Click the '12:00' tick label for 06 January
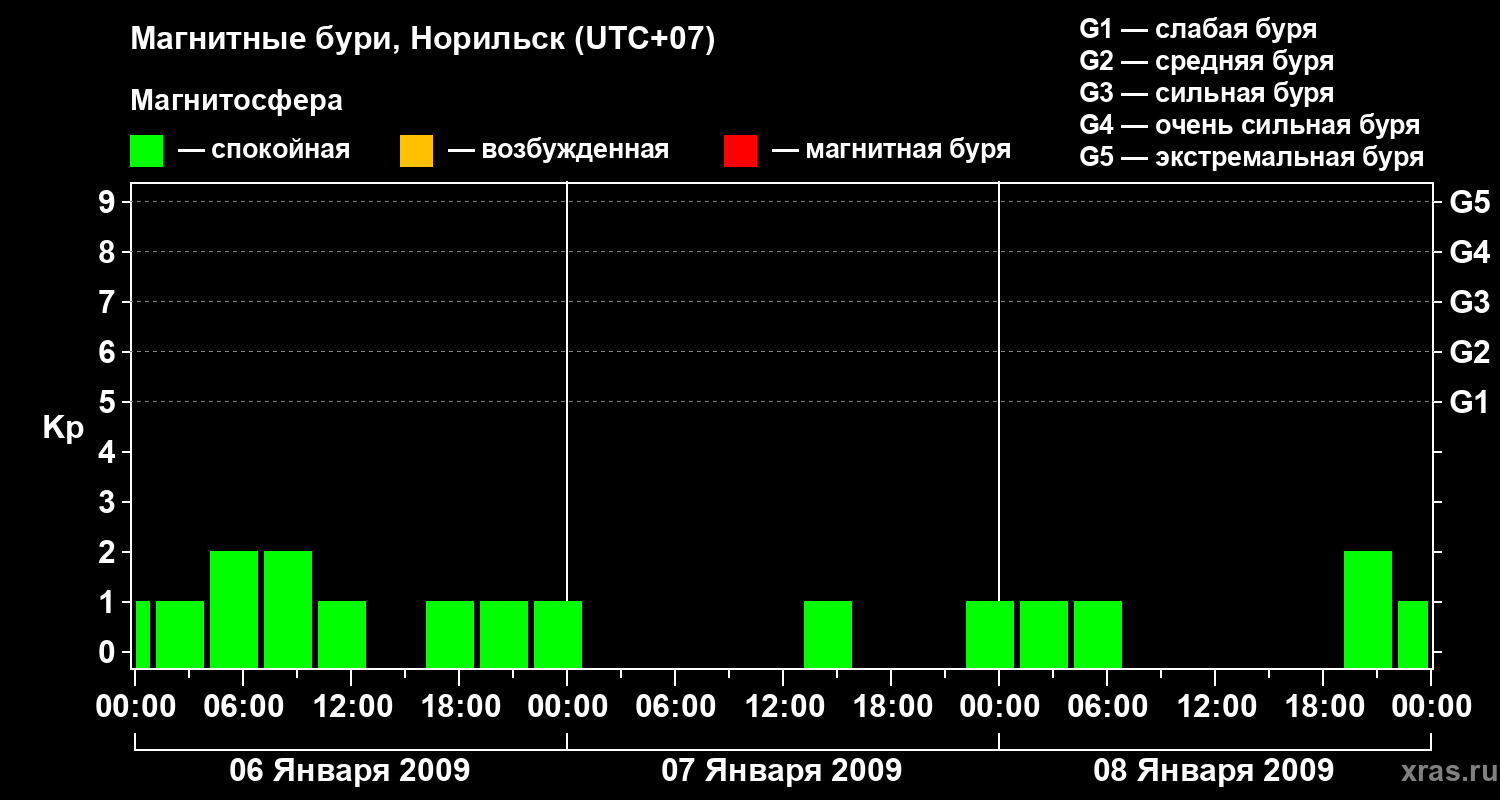This screenshot has width=1500, height=800. coord(351,707)
